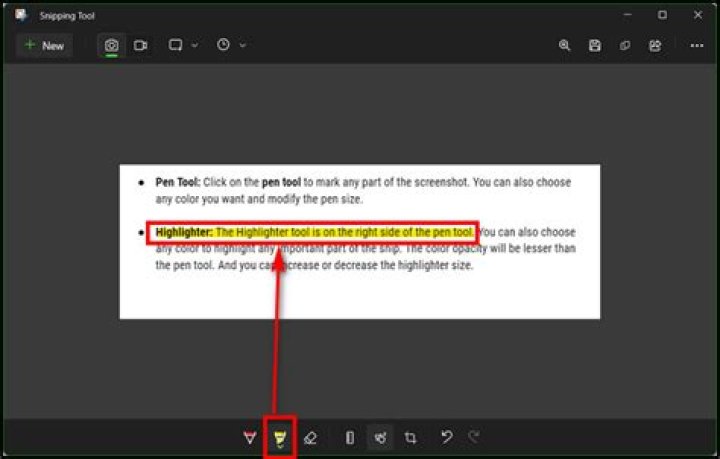
Task: Open the snipping mode shape dropdown
Action: point(183,46)
